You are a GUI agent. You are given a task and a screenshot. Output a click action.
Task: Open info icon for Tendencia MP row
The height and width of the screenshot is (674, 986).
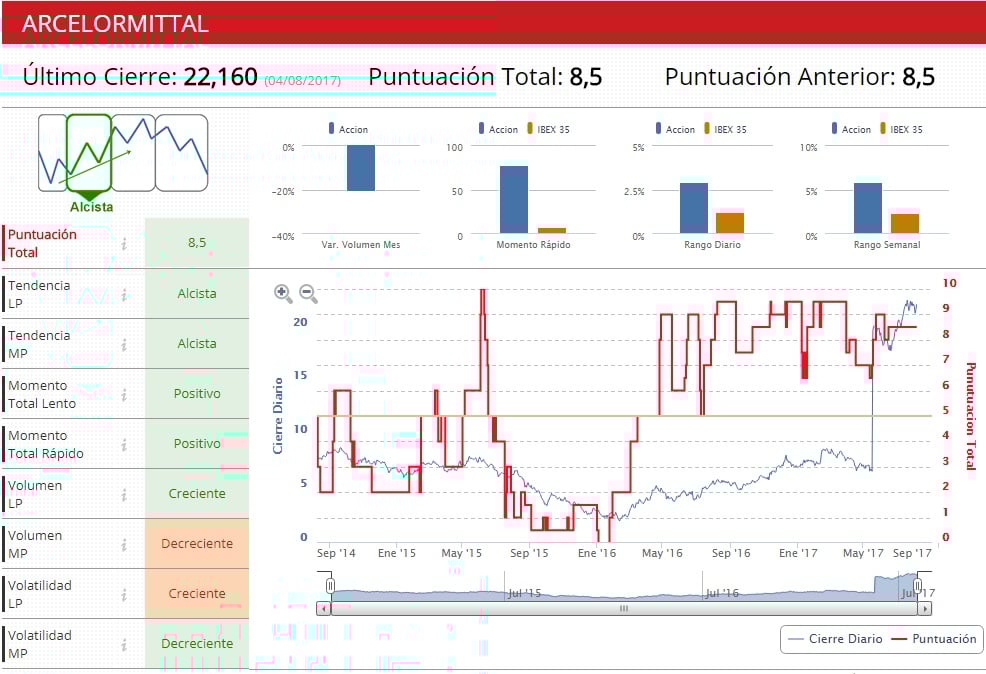124,345
